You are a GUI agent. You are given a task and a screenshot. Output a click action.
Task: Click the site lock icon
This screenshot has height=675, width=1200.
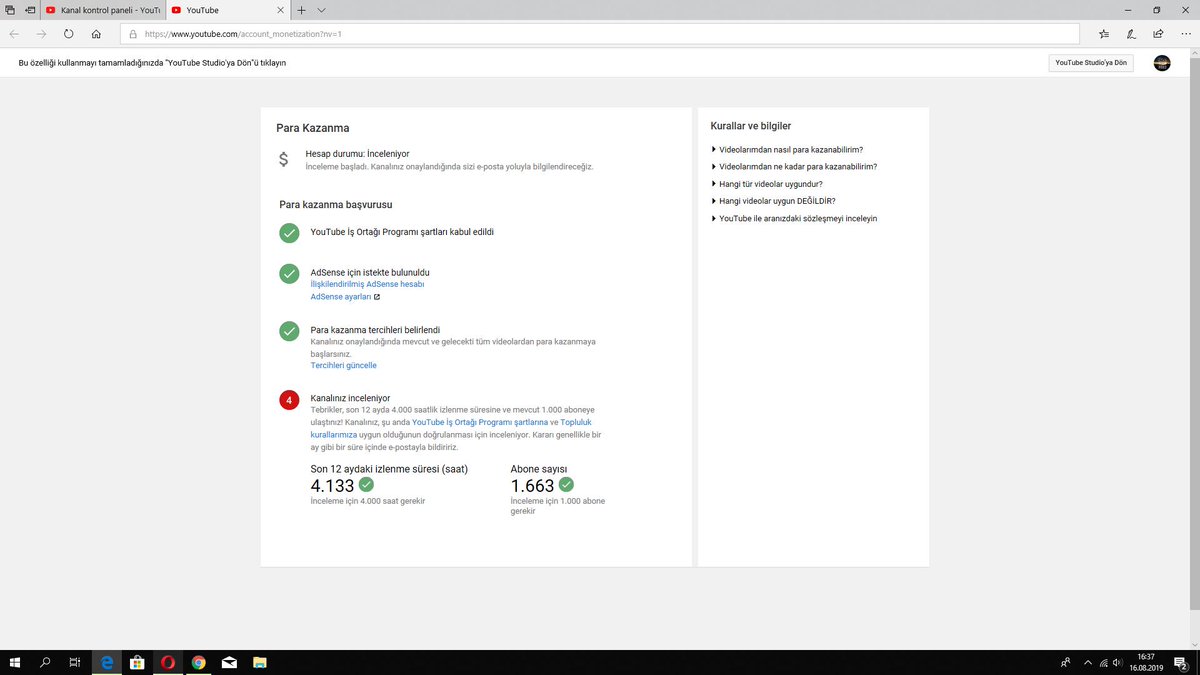pos(132,33)
